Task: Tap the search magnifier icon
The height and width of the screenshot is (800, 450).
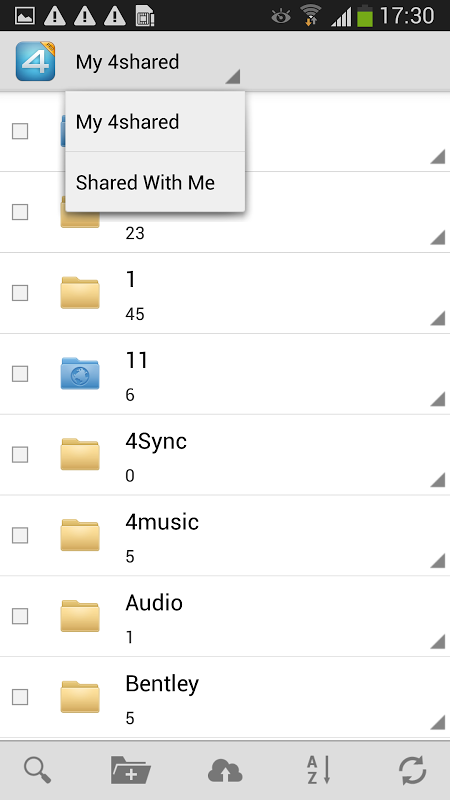Action: click(37, 770)
